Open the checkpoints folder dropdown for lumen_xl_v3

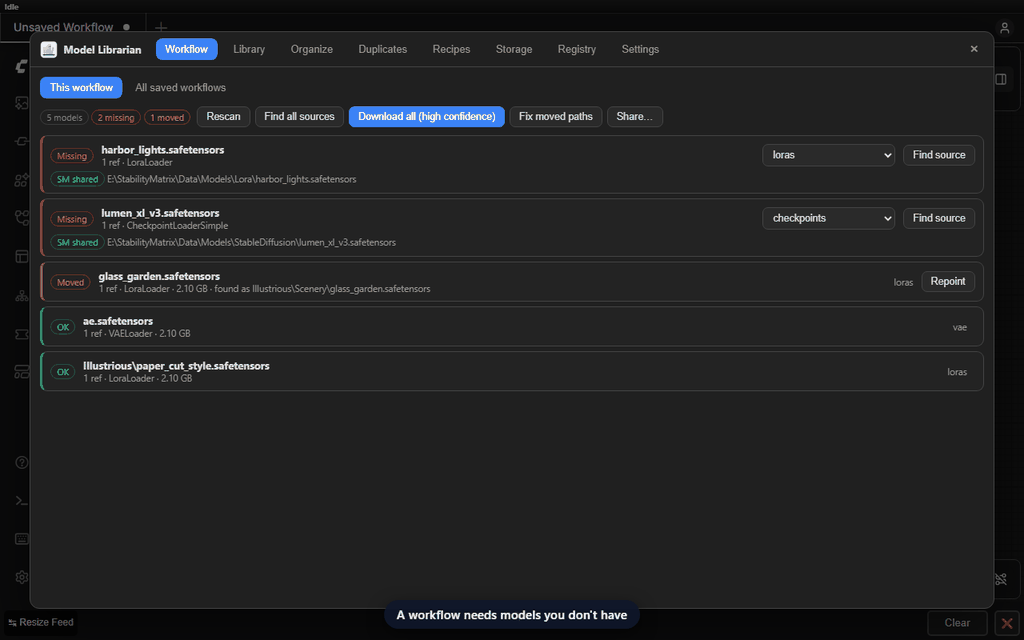[x=828, y=218]
